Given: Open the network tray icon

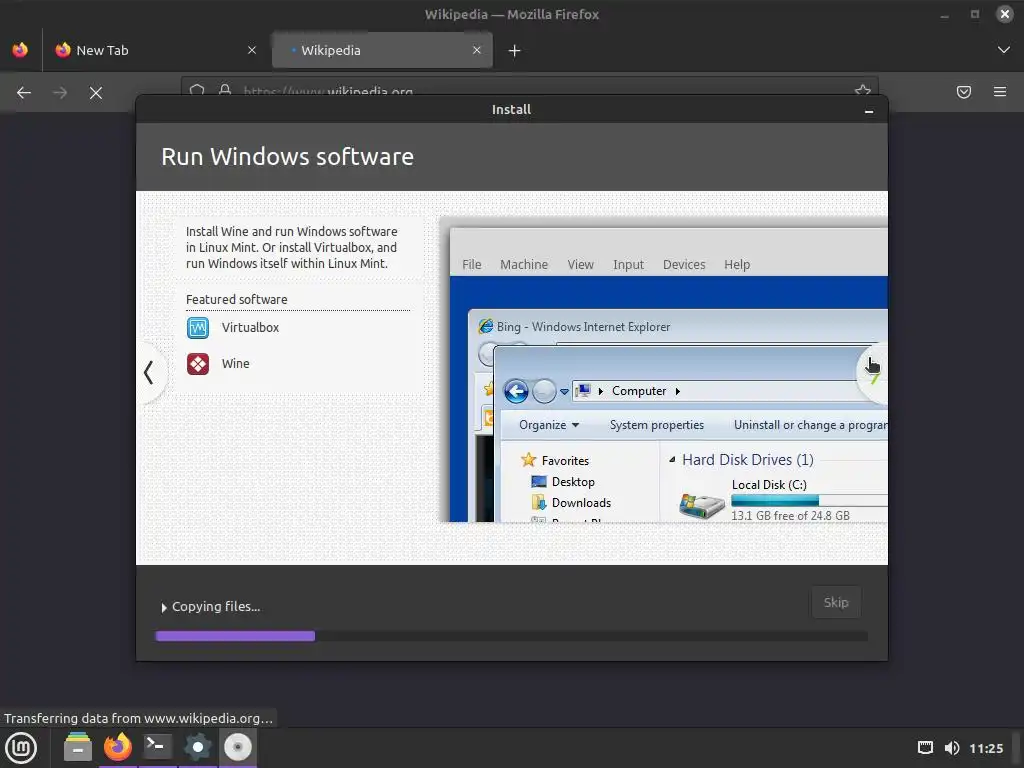Looking at the screenshot, I should (925, 748).
